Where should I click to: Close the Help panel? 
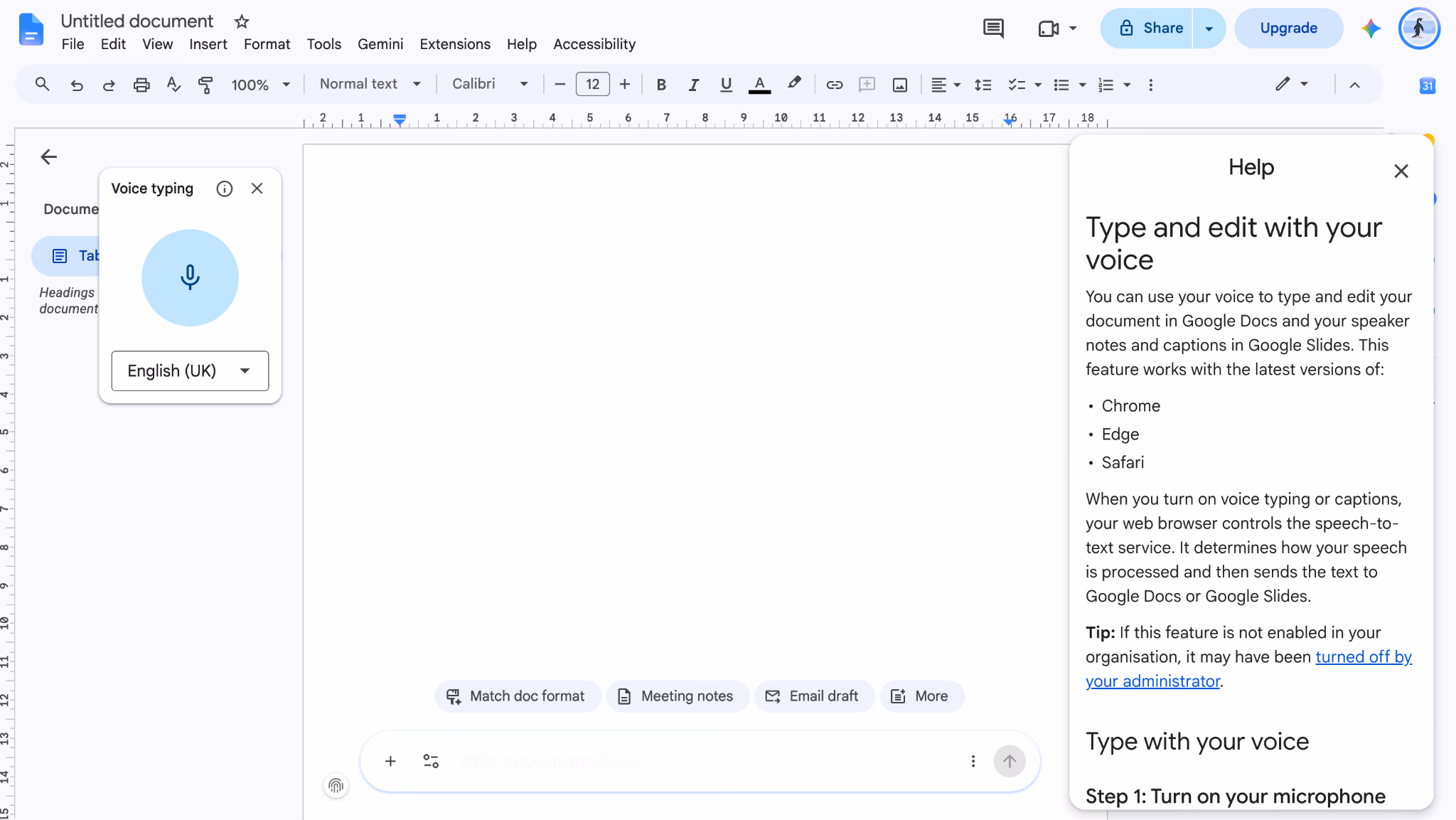1401,171
